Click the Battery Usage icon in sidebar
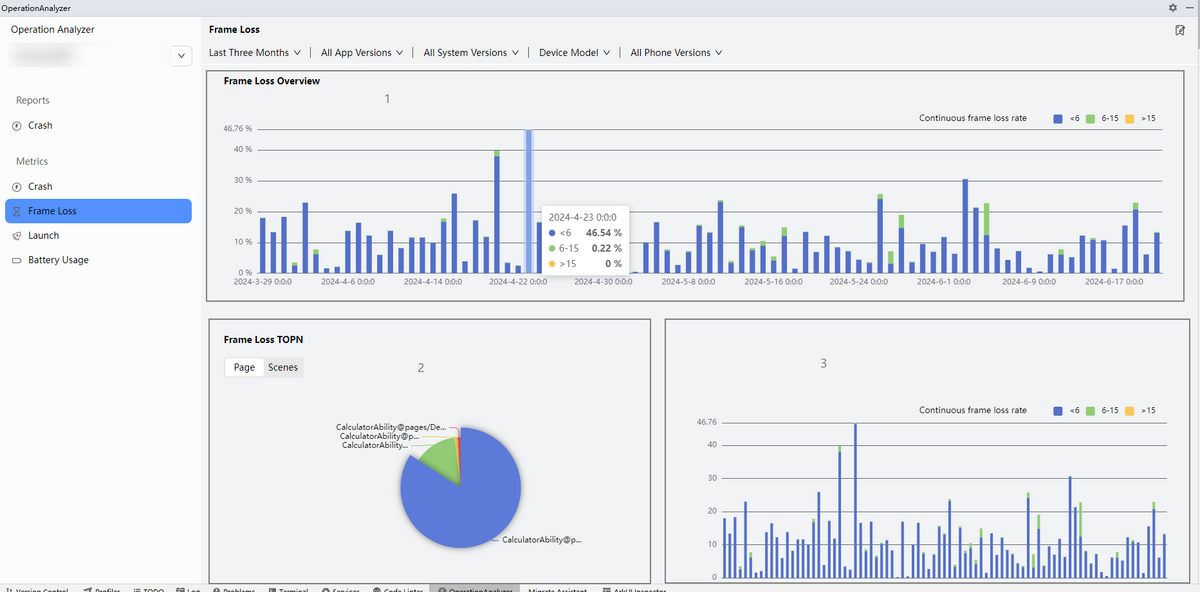1200x592 pixels. click(16, 260)
